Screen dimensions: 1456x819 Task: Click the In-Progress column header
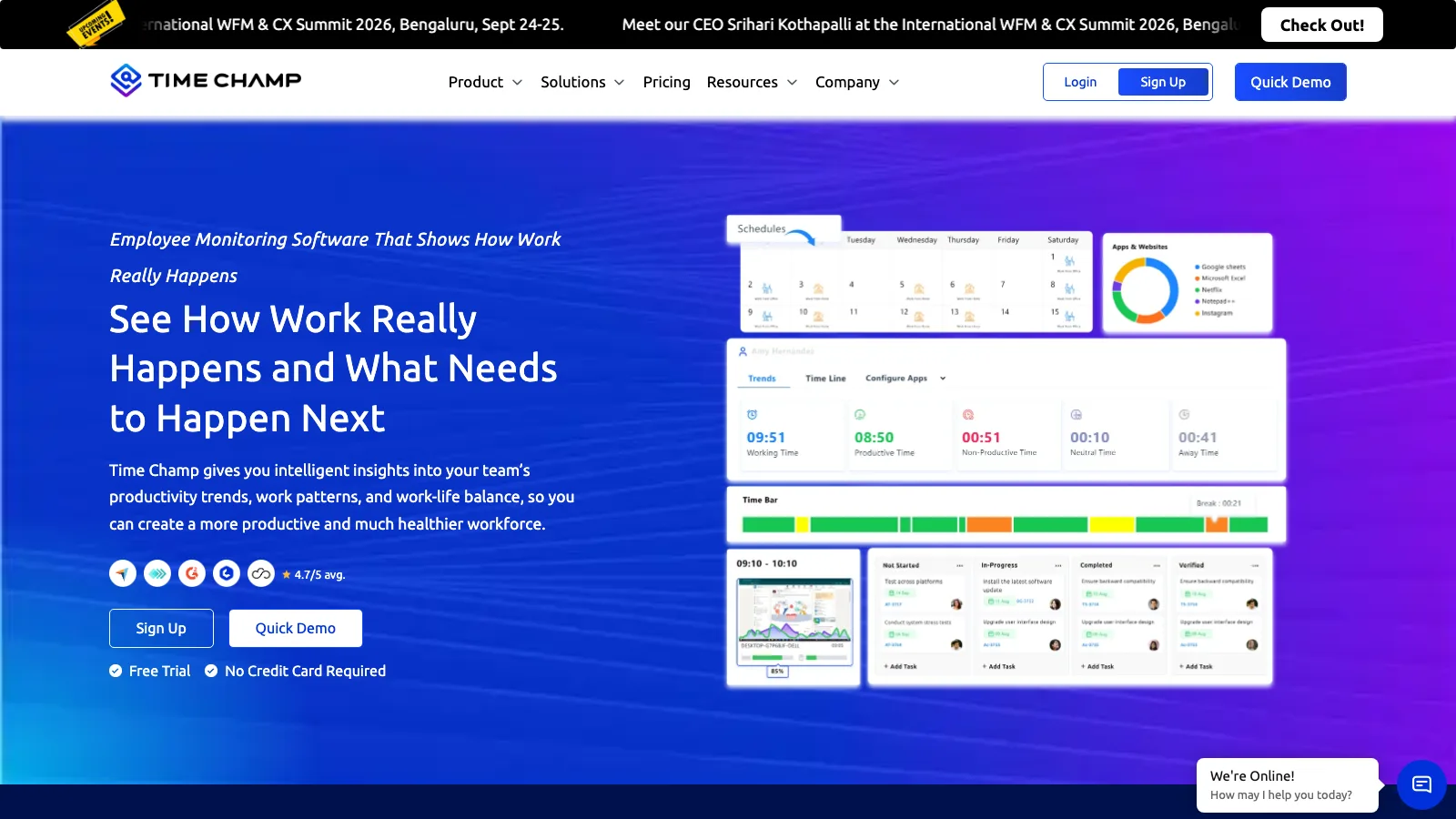pos(999,565)
